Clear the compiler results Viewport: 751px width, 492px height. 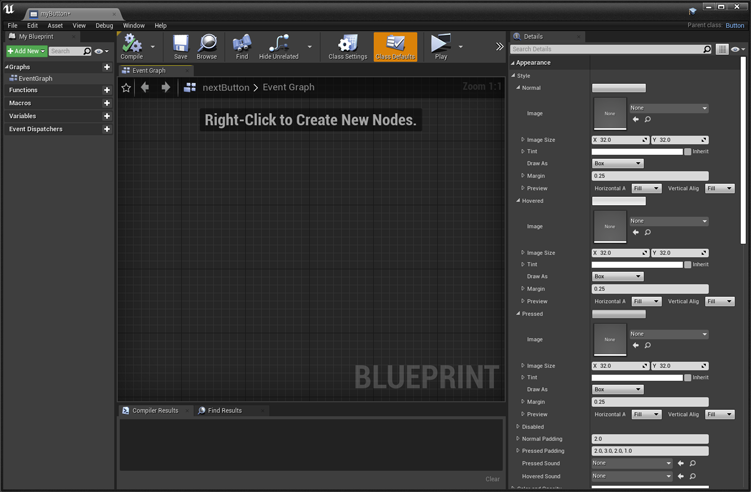point(492,479)
